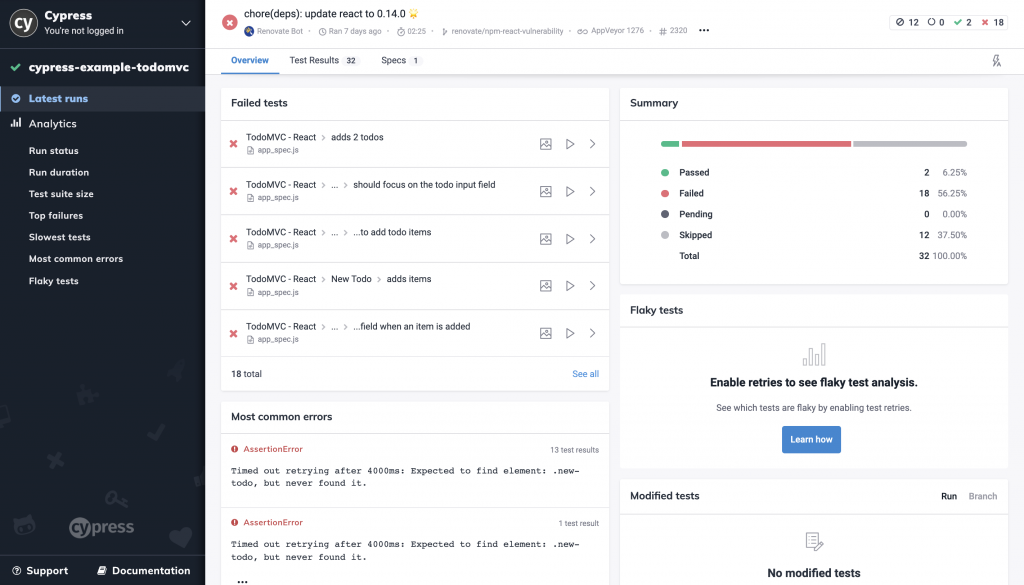
Task: View screenshot for 'should focus on the todo input field'
Action: coord(546,191)
